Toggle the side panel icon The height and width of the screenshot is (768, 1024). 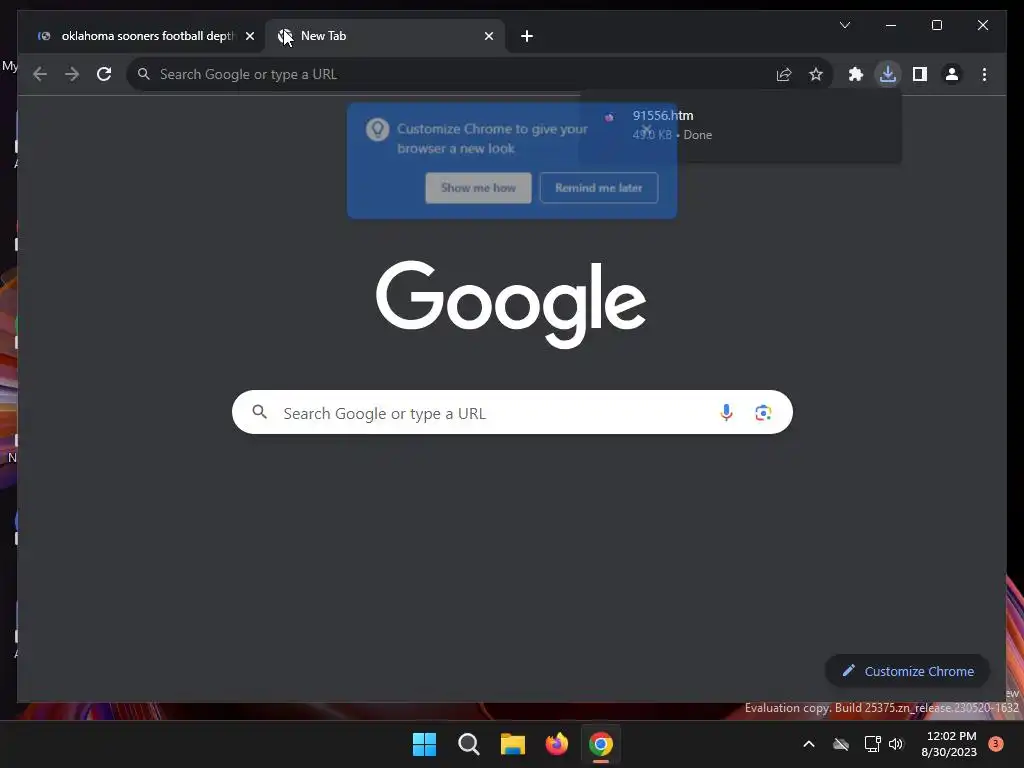coord(920,74)
